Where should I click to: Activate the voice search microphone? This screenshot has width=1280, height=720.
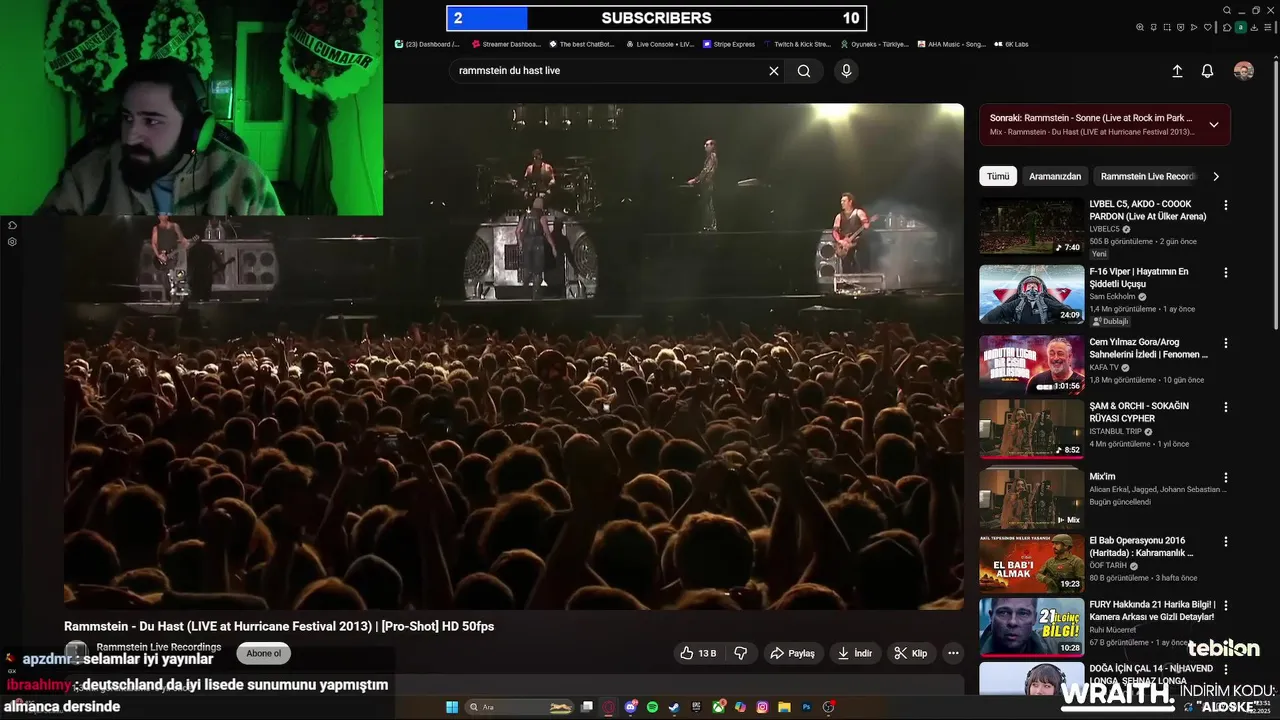tap(846, 71)
